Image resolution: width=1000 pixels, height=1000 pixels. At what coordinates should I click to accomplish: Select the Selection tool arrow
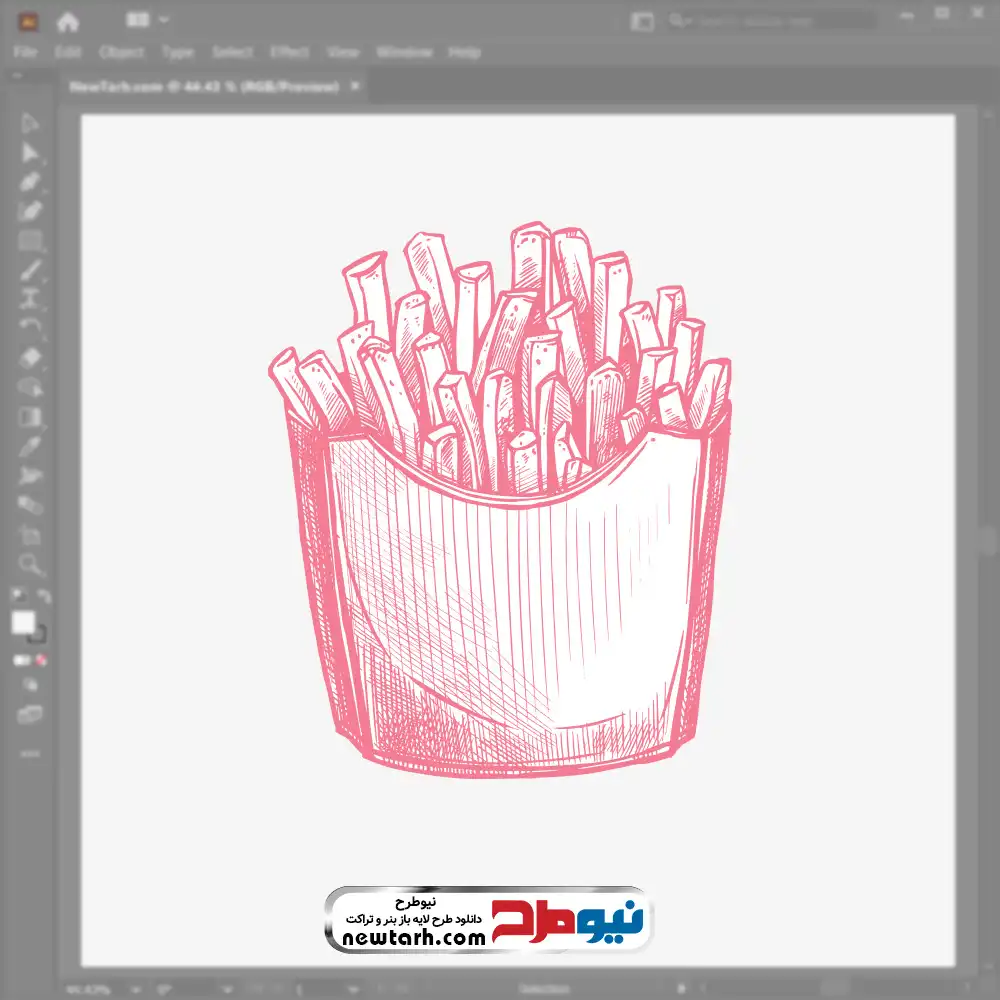(x=30, y=124)
